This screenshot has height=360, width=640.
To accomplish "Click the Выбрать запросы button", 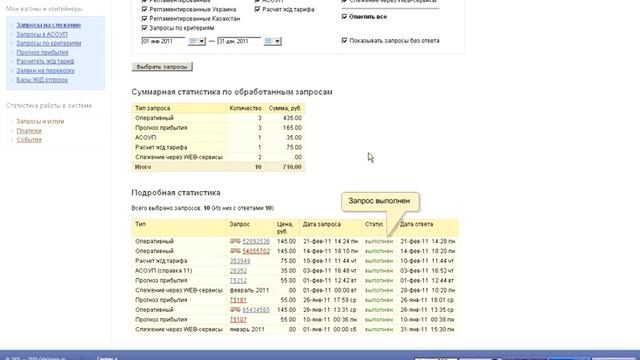I will pyautogui.click(x=162, y=67).
